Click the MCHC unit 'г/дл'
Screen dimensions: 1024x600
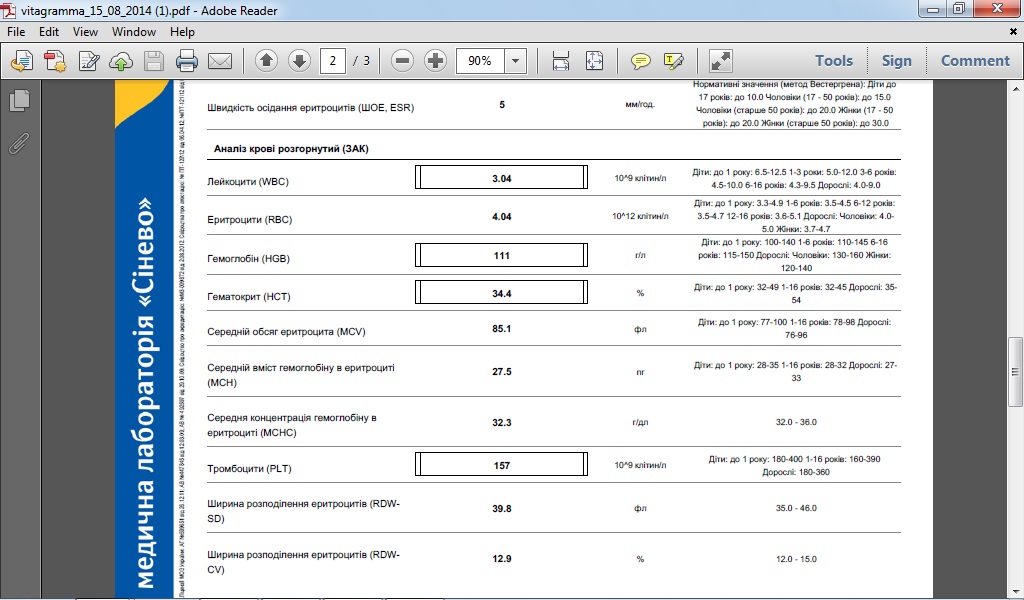click(x=640, y=422)
